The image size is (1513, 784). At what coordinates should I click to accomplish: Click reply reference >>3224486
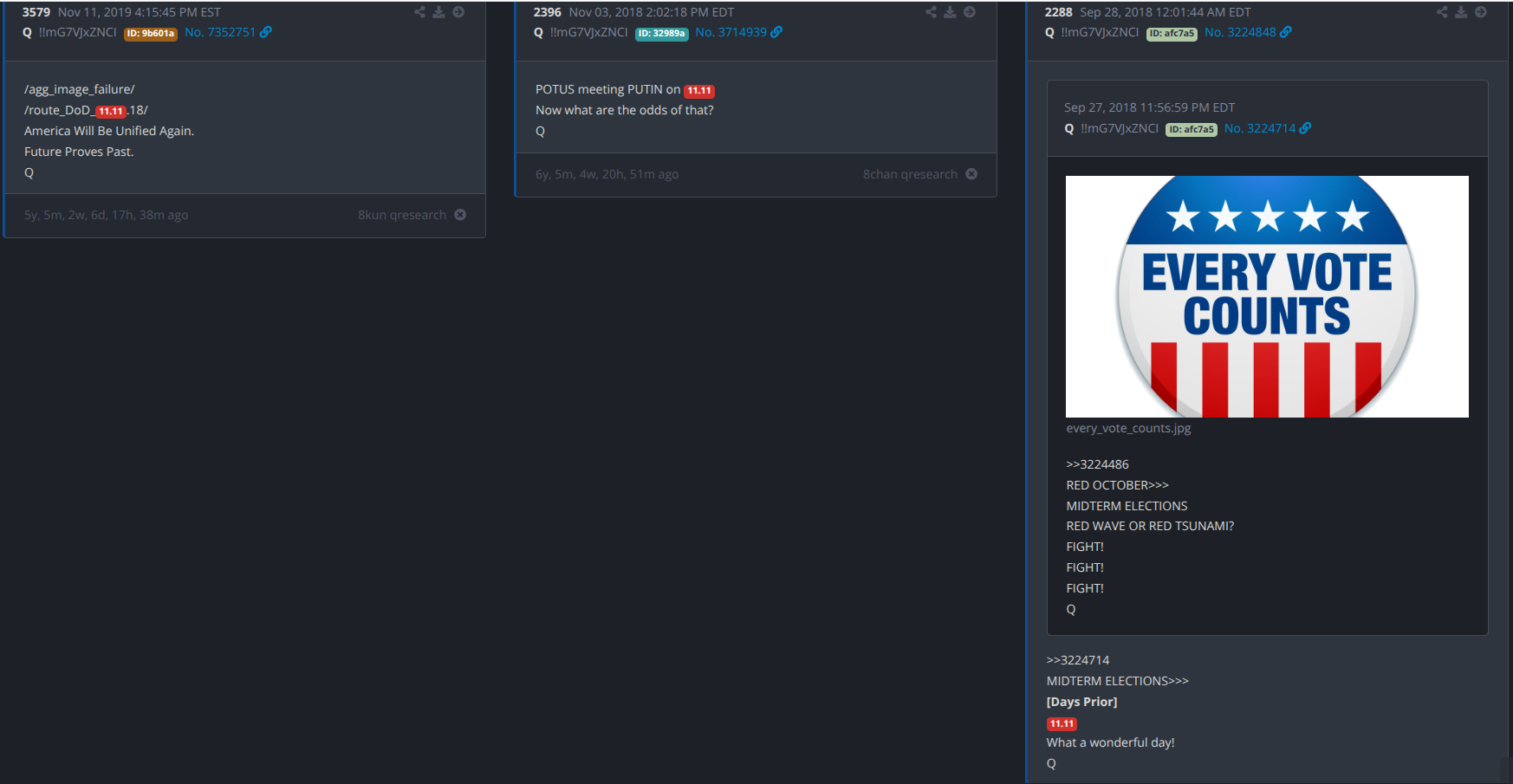(1097, 464)
